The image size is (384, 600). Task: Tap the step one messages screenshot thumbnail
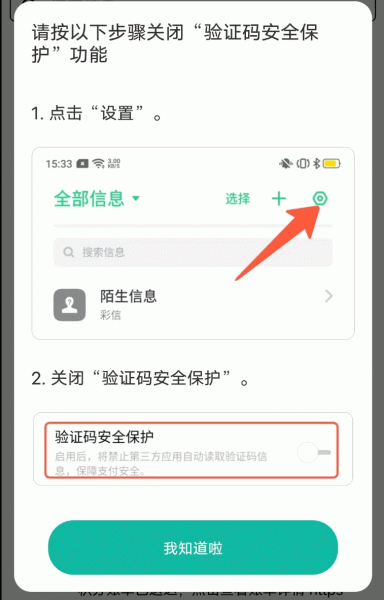tap(193, 243)
